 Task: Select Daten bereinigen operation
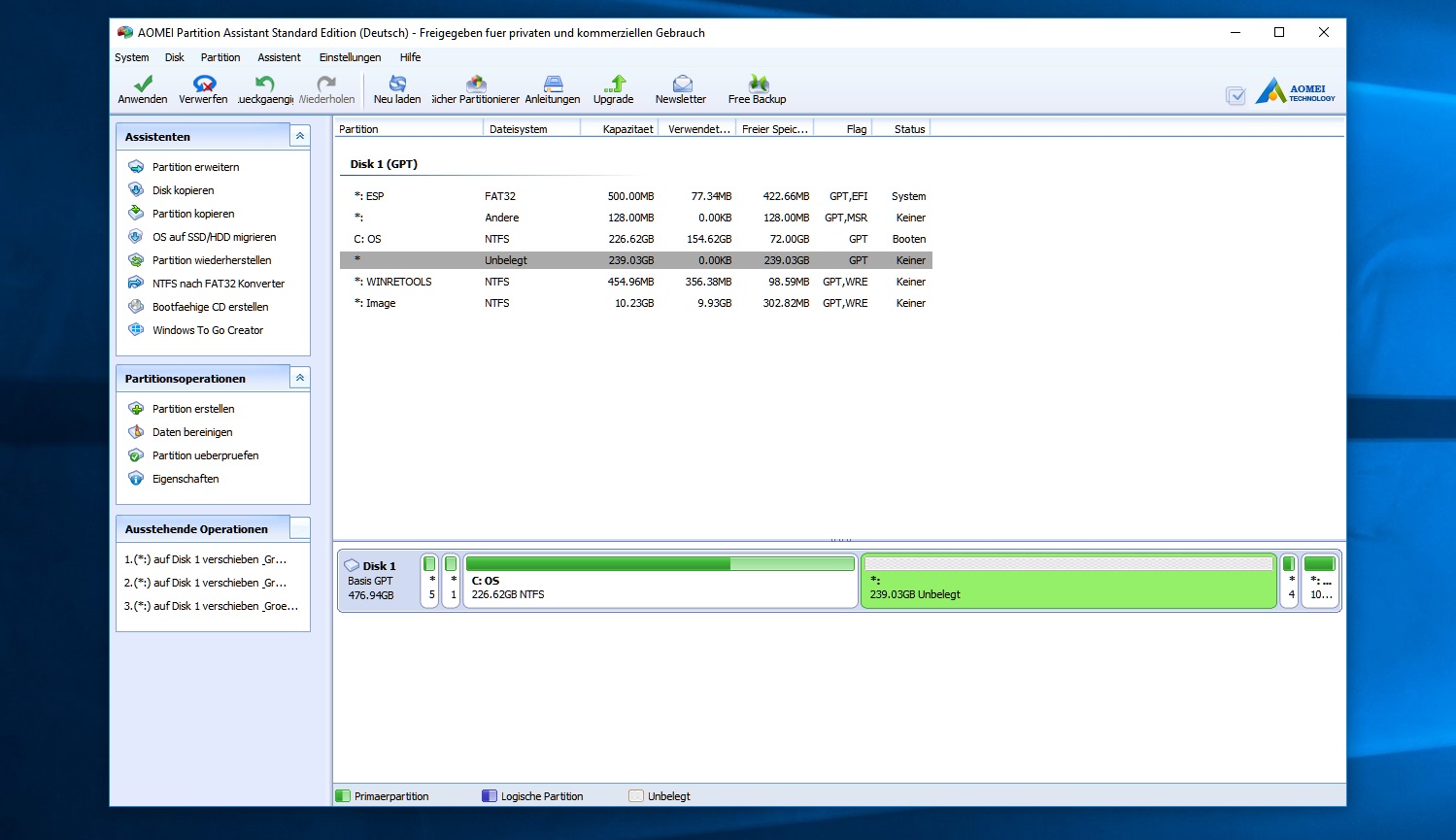(192, 432)
